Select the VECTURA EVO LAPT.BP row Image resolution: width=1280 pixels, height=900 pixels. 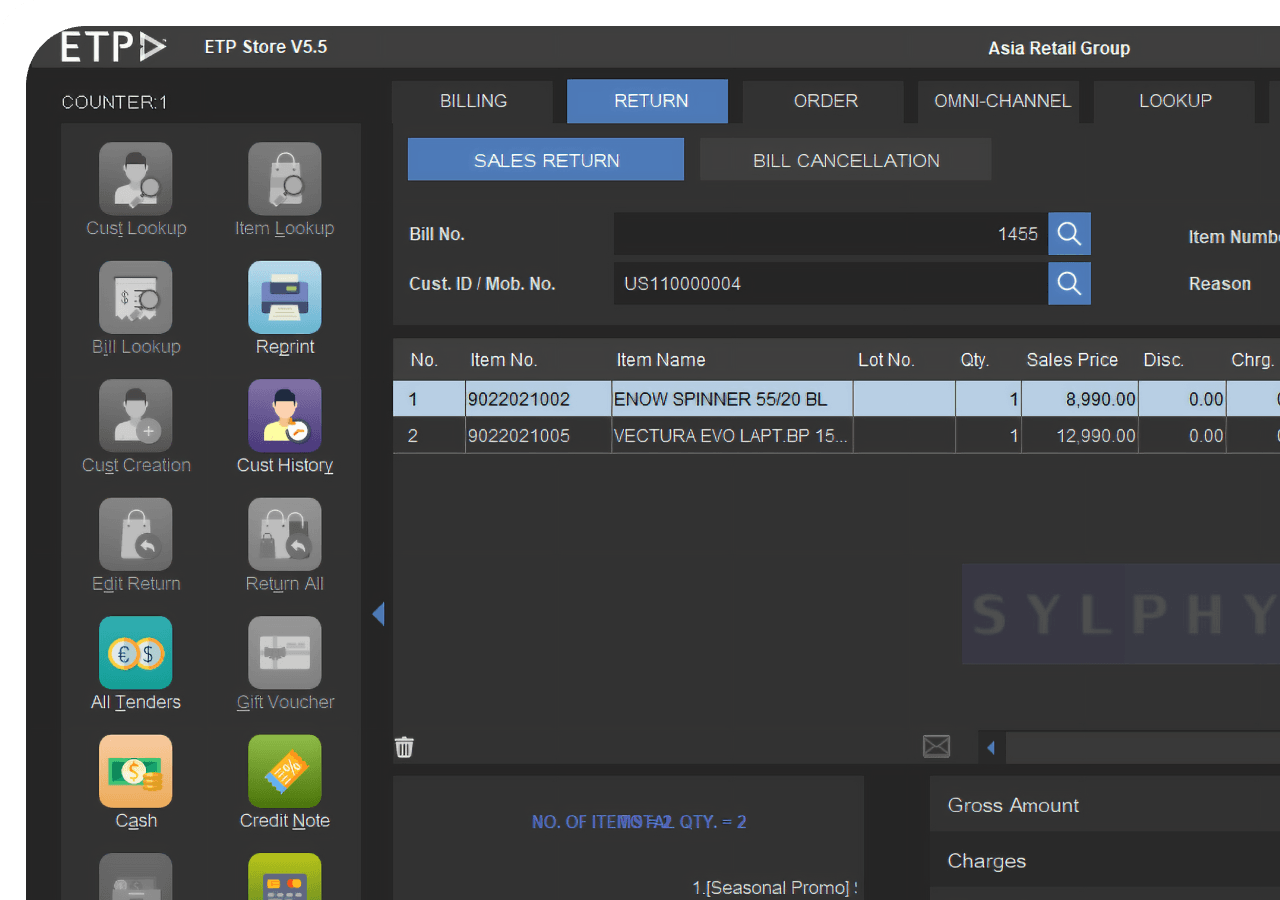click(731, 436)
